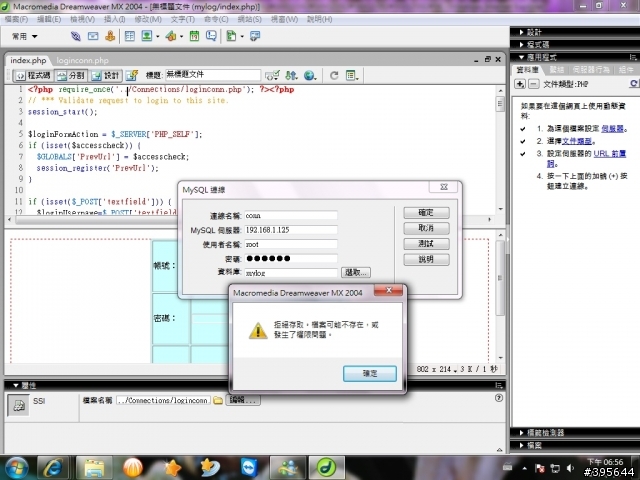Viewport: 640px width, 480px height.
Task: Open the 檔案(F) menu
Action: point(16,19)
